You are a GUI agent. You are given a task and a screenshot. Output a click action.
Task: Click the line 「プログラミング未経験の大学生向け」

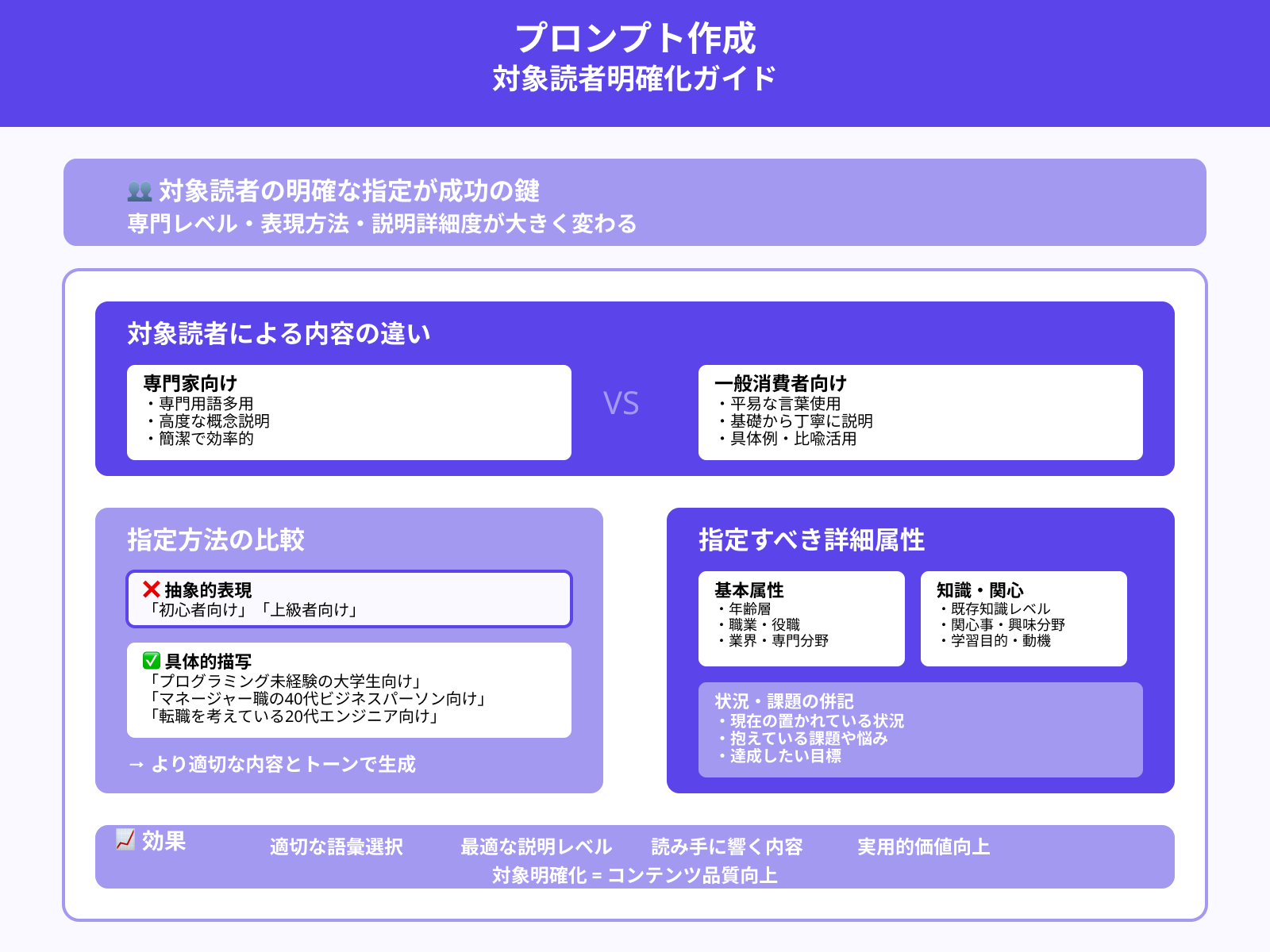click(285, 681)
